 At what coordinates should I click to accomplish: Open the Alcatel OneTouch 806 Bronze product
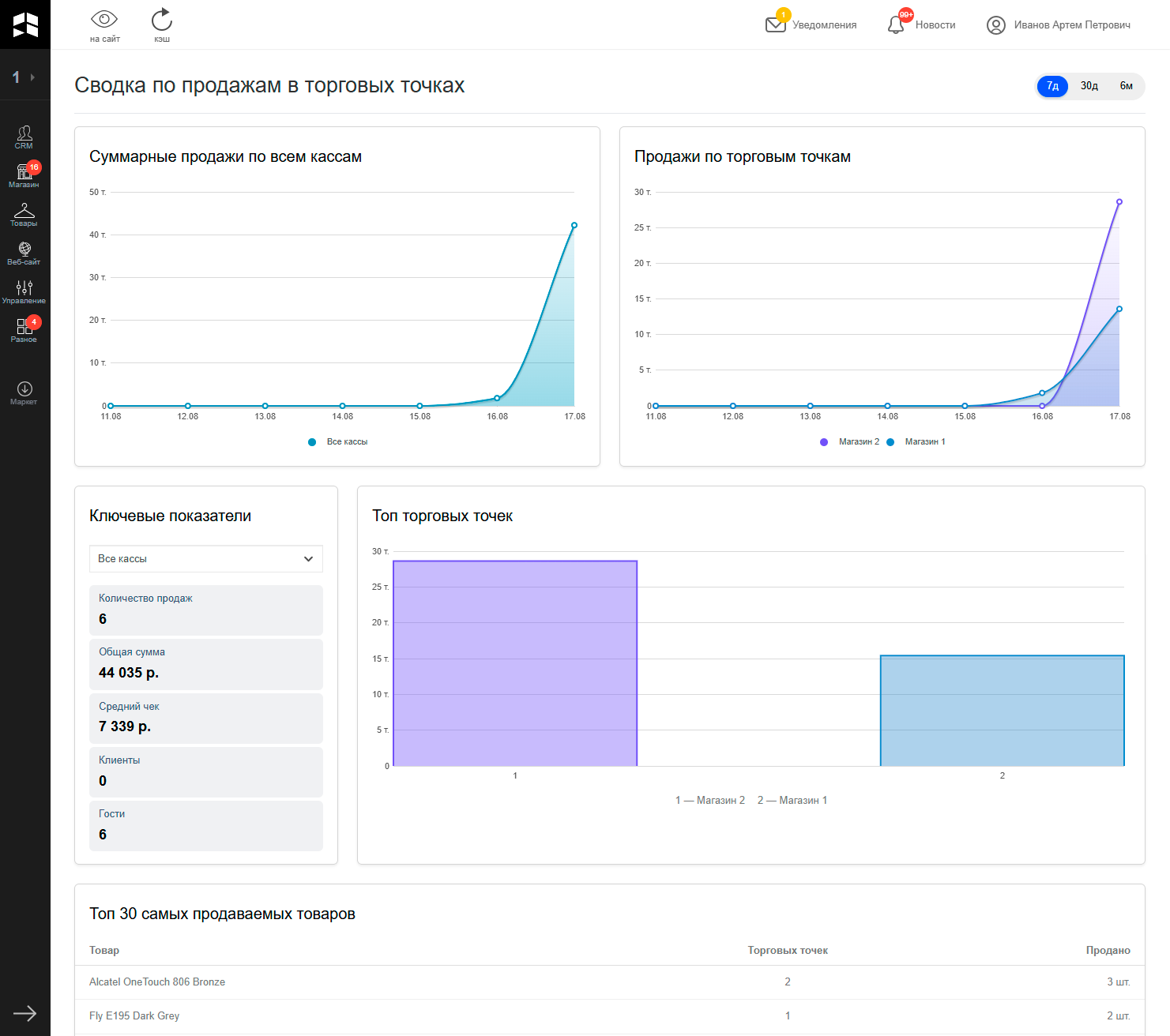pos(157,982)
